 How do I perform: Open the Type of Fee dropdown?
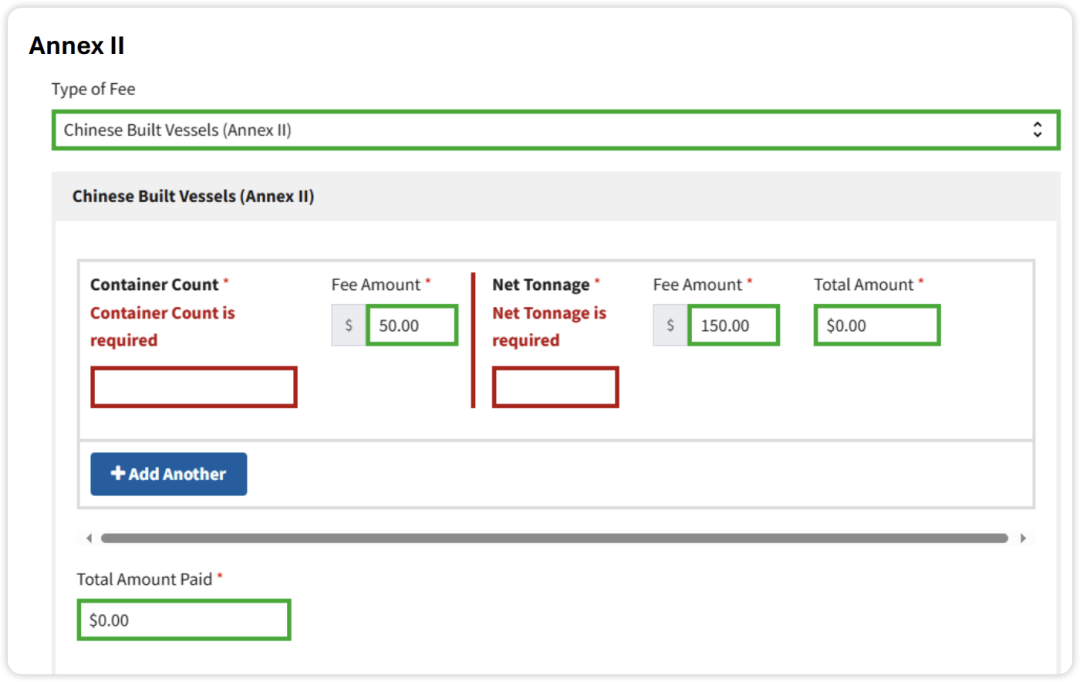pyautogui.click(x=540, y=130)
